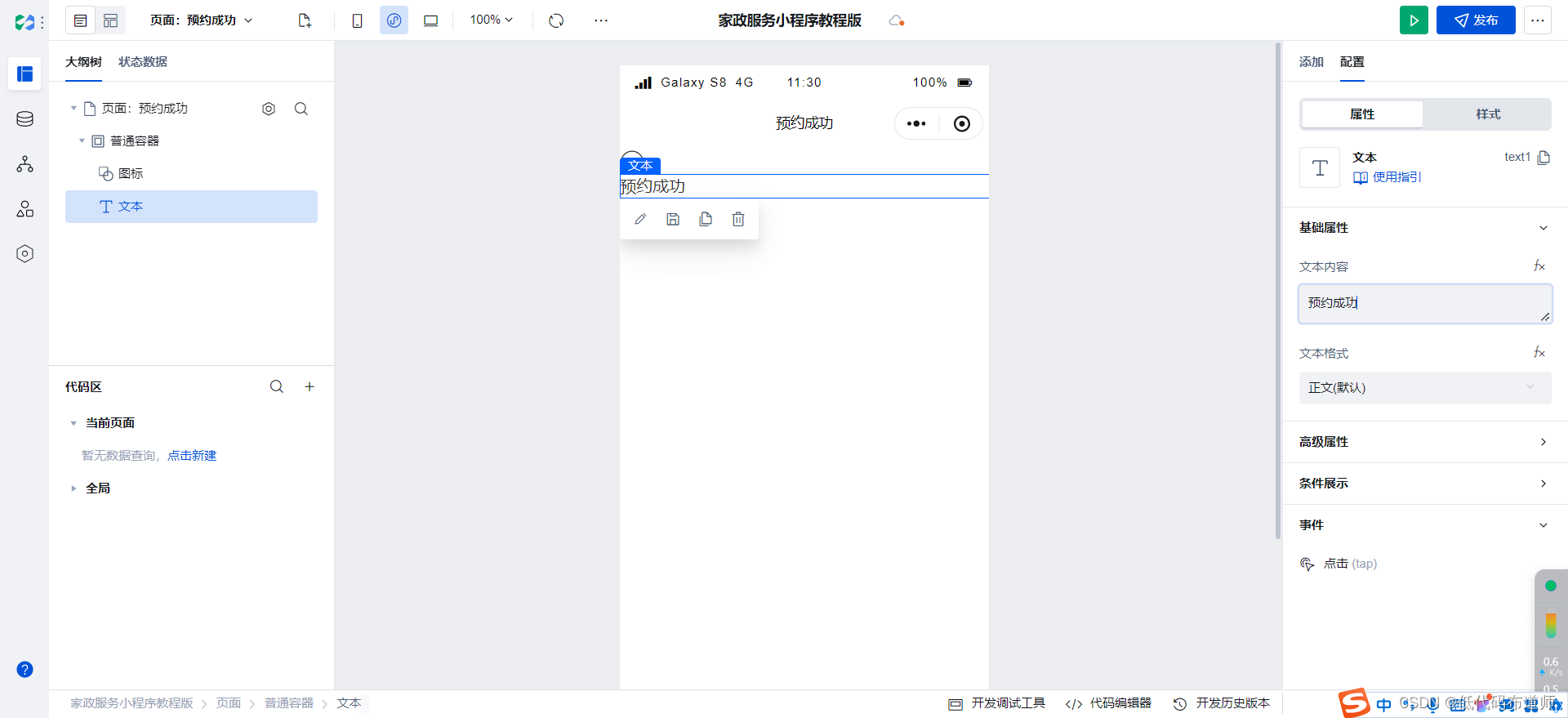Image resolution: width=1568 pixels, height=718 pixels.
Task: Open page settings icon in outline tree
Action: (x=269, y=109)
